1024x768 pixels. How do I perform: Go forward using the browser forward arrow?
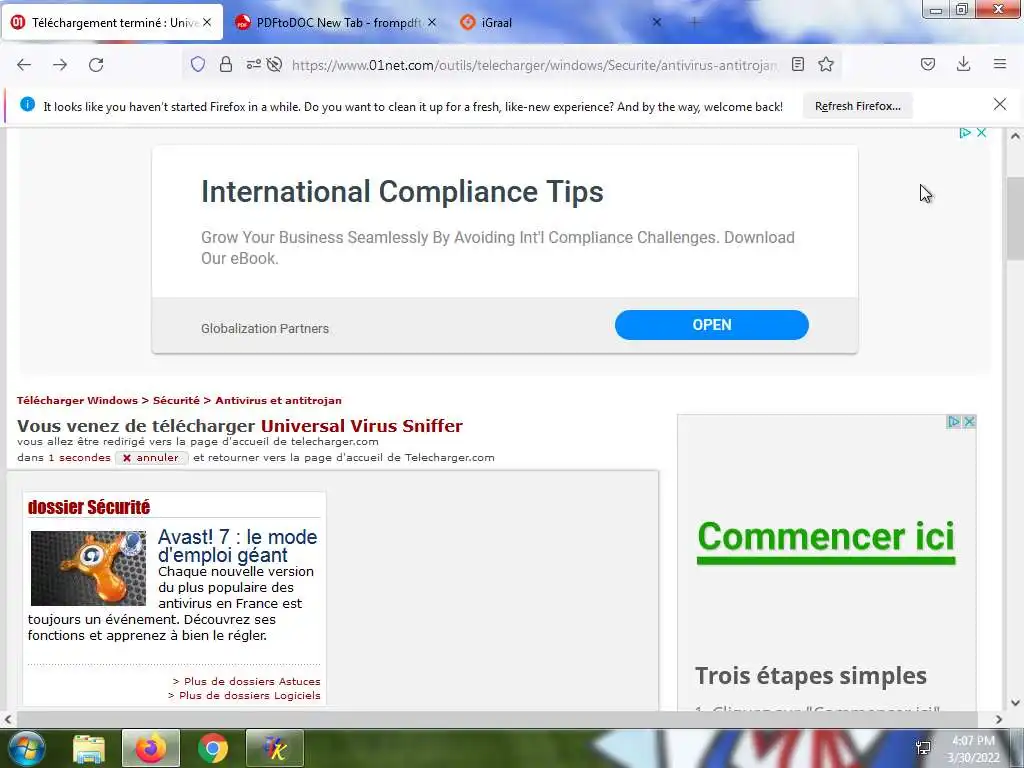point(60,65)
